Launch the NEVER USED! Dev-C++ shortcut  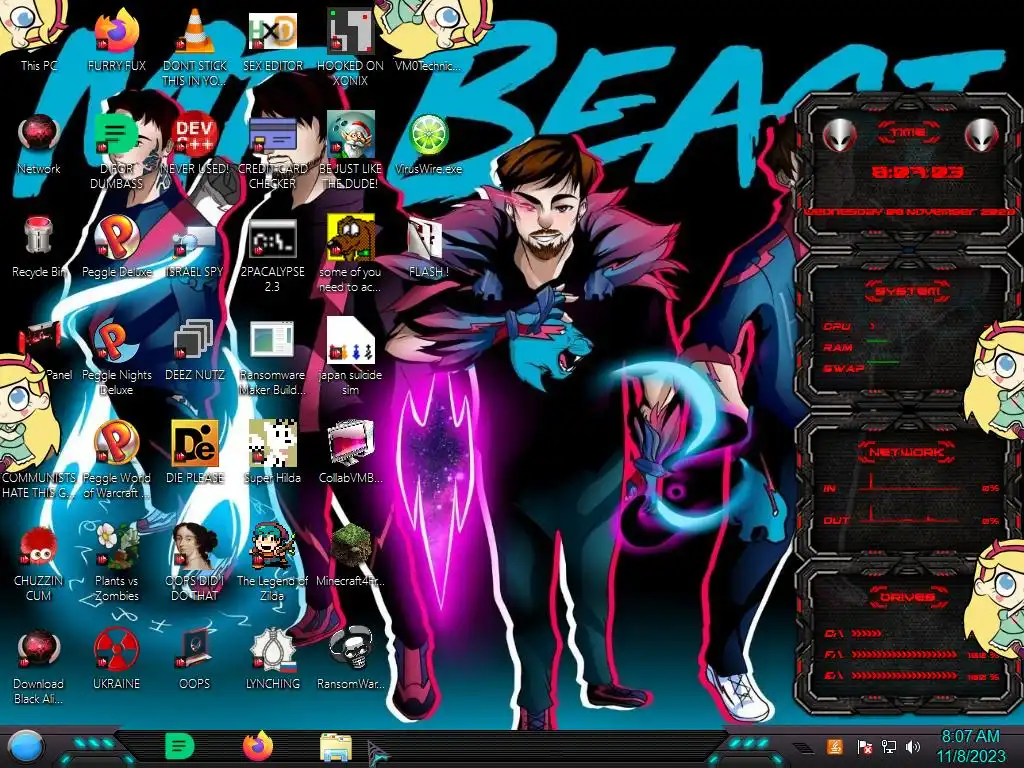click(195, 140)
